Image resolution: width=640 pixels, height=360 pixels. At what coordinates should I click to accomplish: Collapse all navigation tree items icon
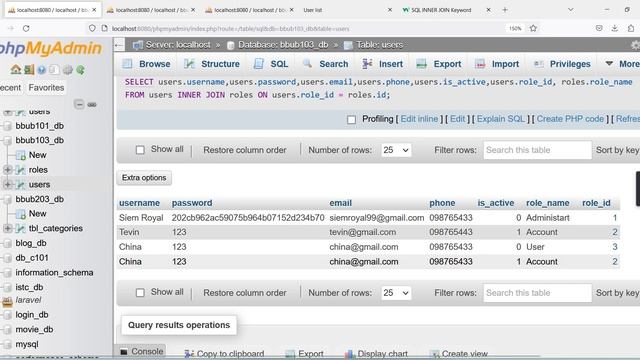(x=79, y=104)
